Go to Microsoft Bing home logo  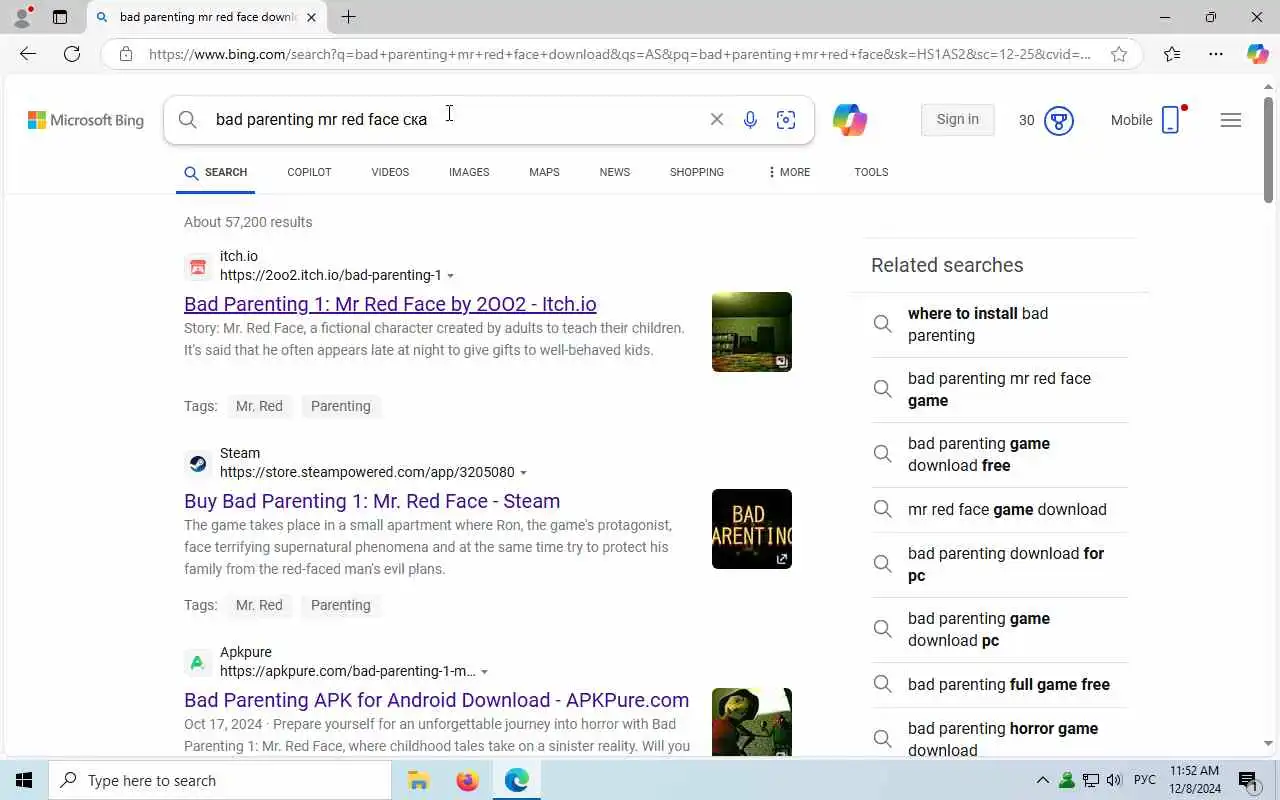tap(86, 120)
